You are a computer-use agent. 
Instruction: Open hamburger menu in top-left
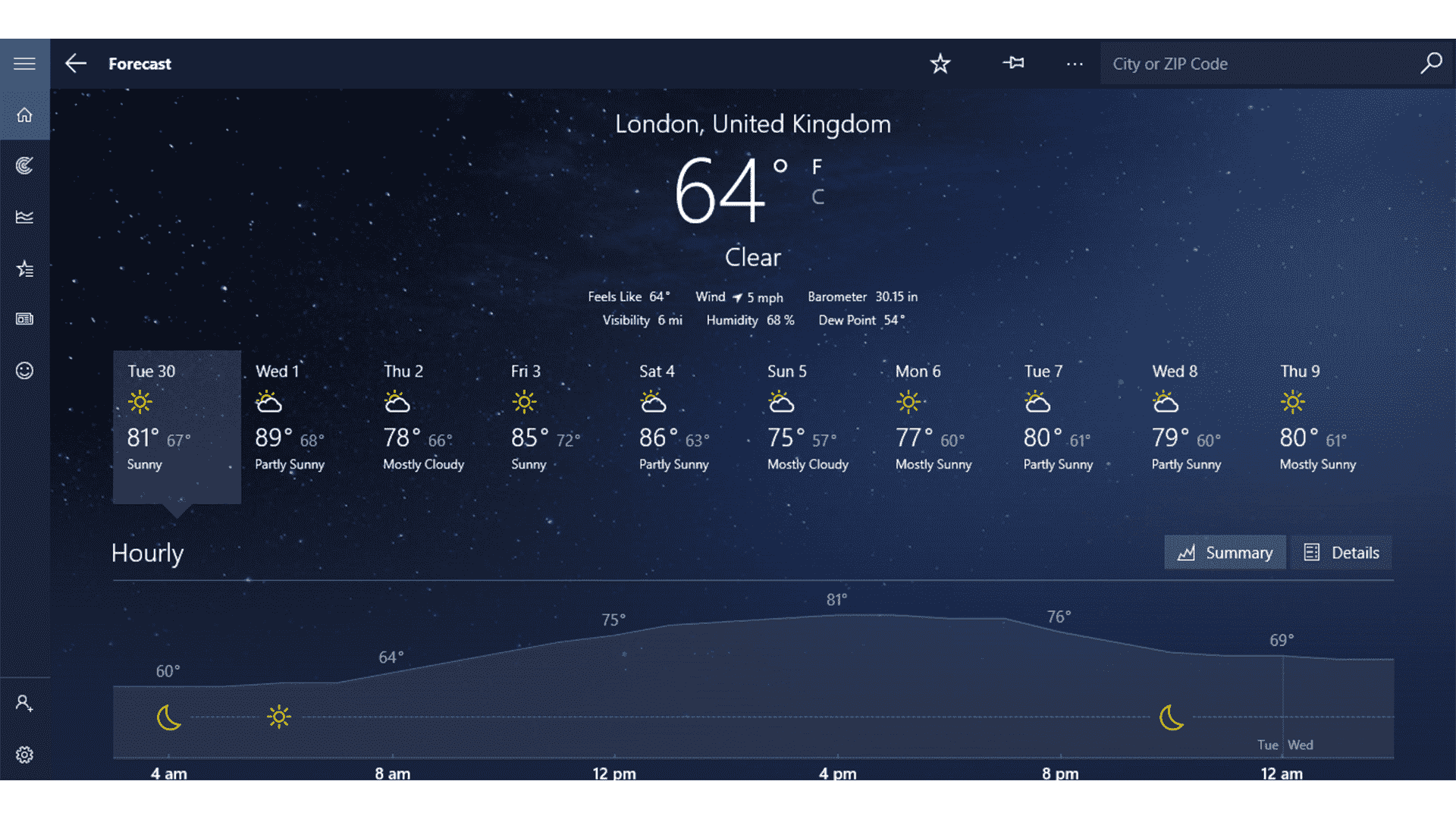pyautogui.click(x=24, y=63)
